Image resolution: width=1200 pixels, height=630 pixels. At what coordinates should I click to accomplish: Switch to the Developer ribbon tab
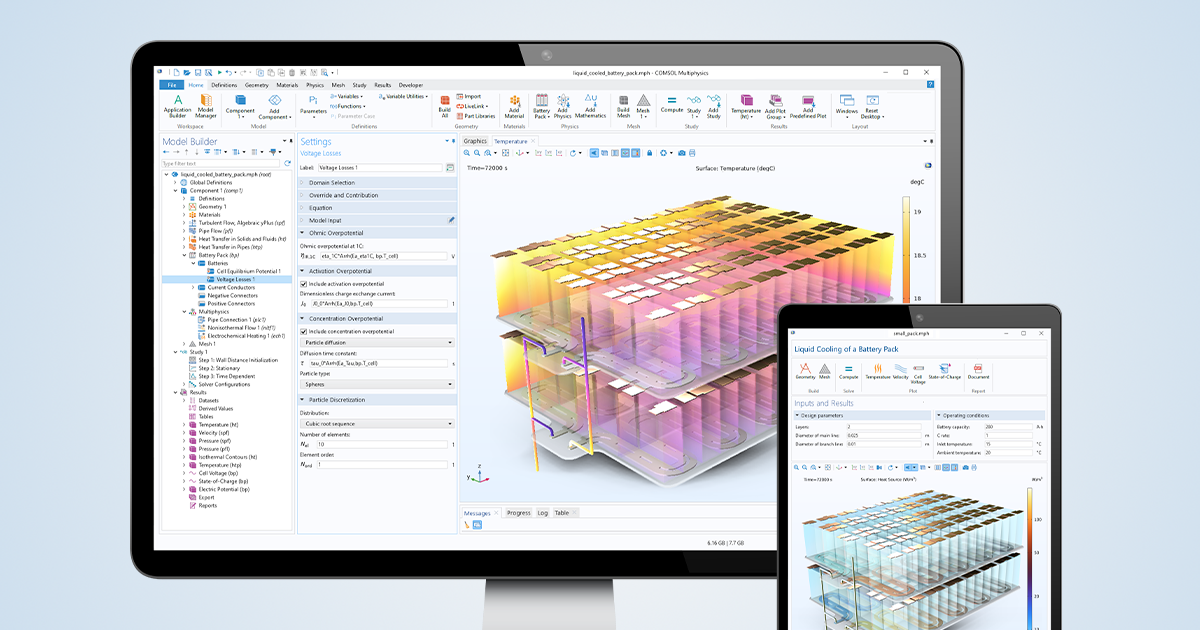(411, 85)
